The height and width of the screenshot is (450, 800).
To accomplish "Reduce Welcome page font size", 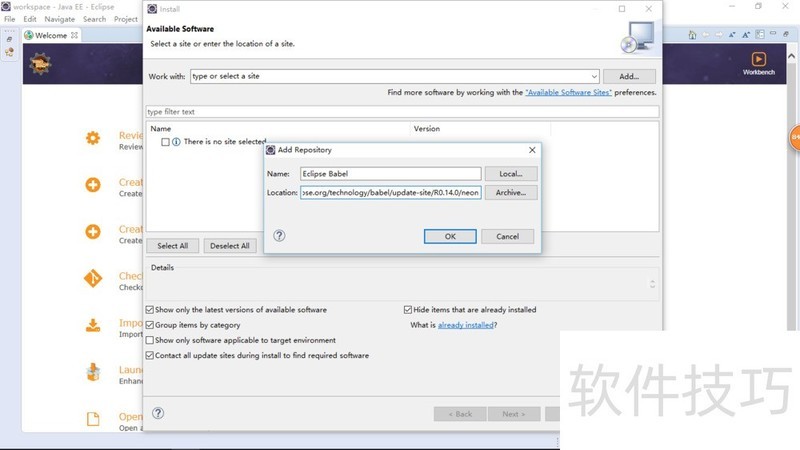I will 732,35.
